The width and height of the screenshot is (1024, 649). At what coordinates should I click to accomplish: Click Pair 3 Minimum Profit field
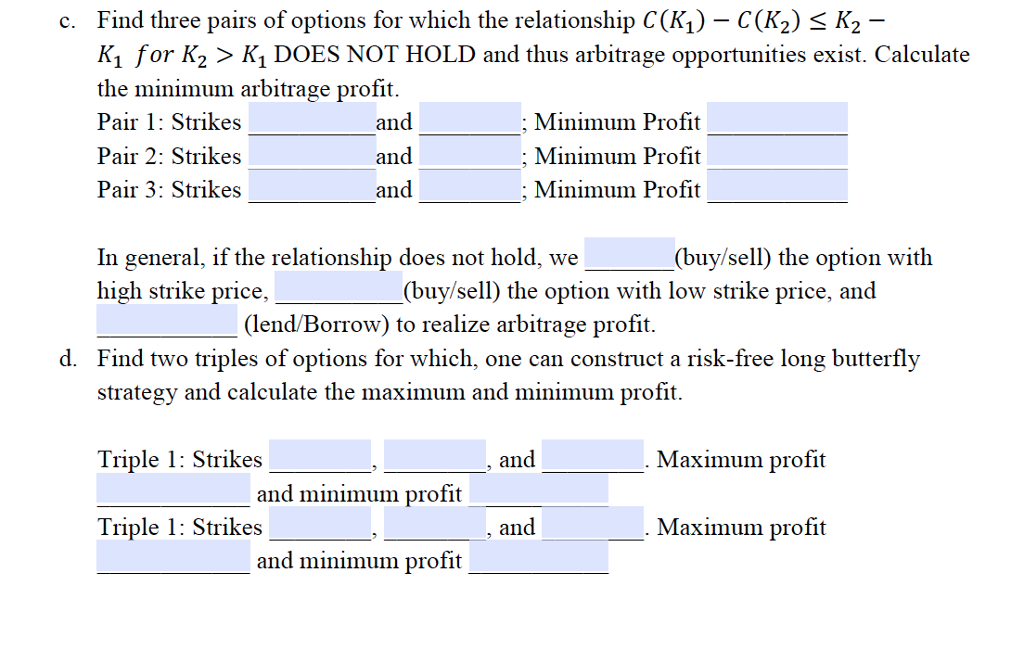click(x=777, y=187)
